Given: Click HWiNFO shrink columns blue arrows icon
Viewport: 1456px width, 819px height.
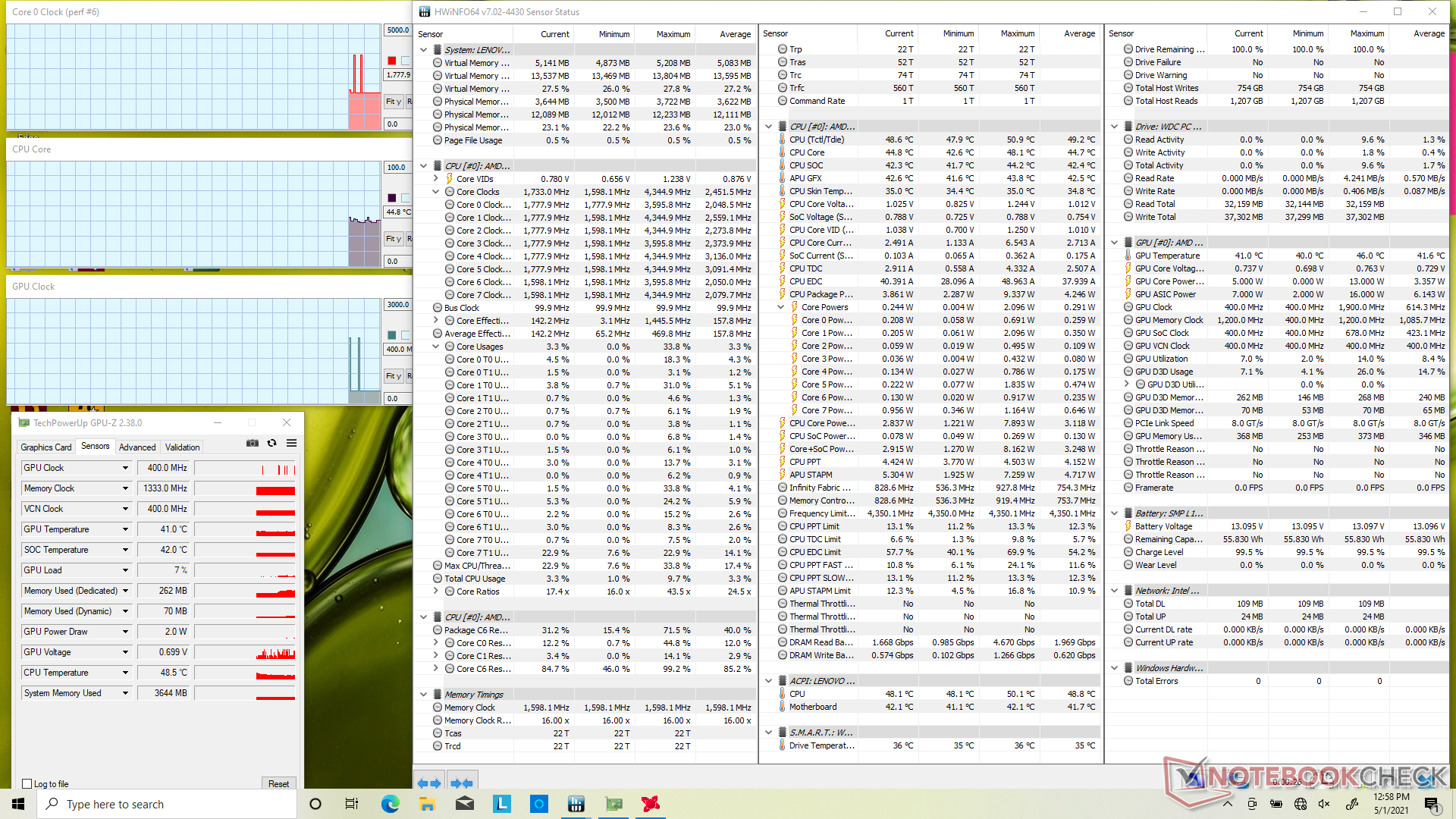Looking at the screenshot, I should coord(461,783).
